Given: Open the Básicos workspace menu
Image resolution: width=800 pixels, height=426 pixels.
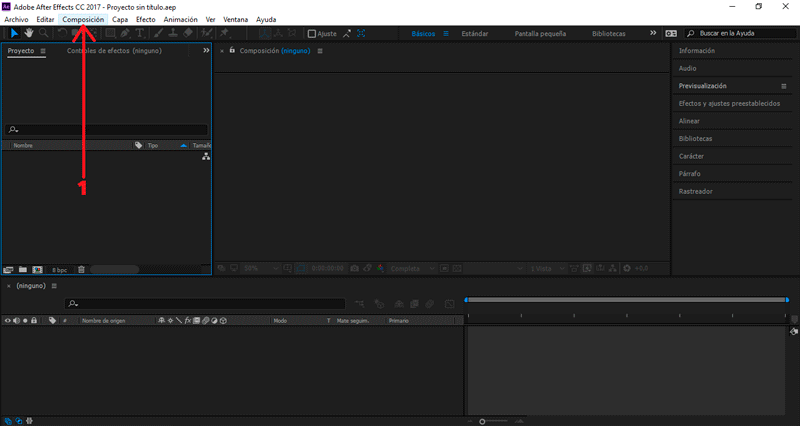Looking at the screenshot, I should [446, 34].
